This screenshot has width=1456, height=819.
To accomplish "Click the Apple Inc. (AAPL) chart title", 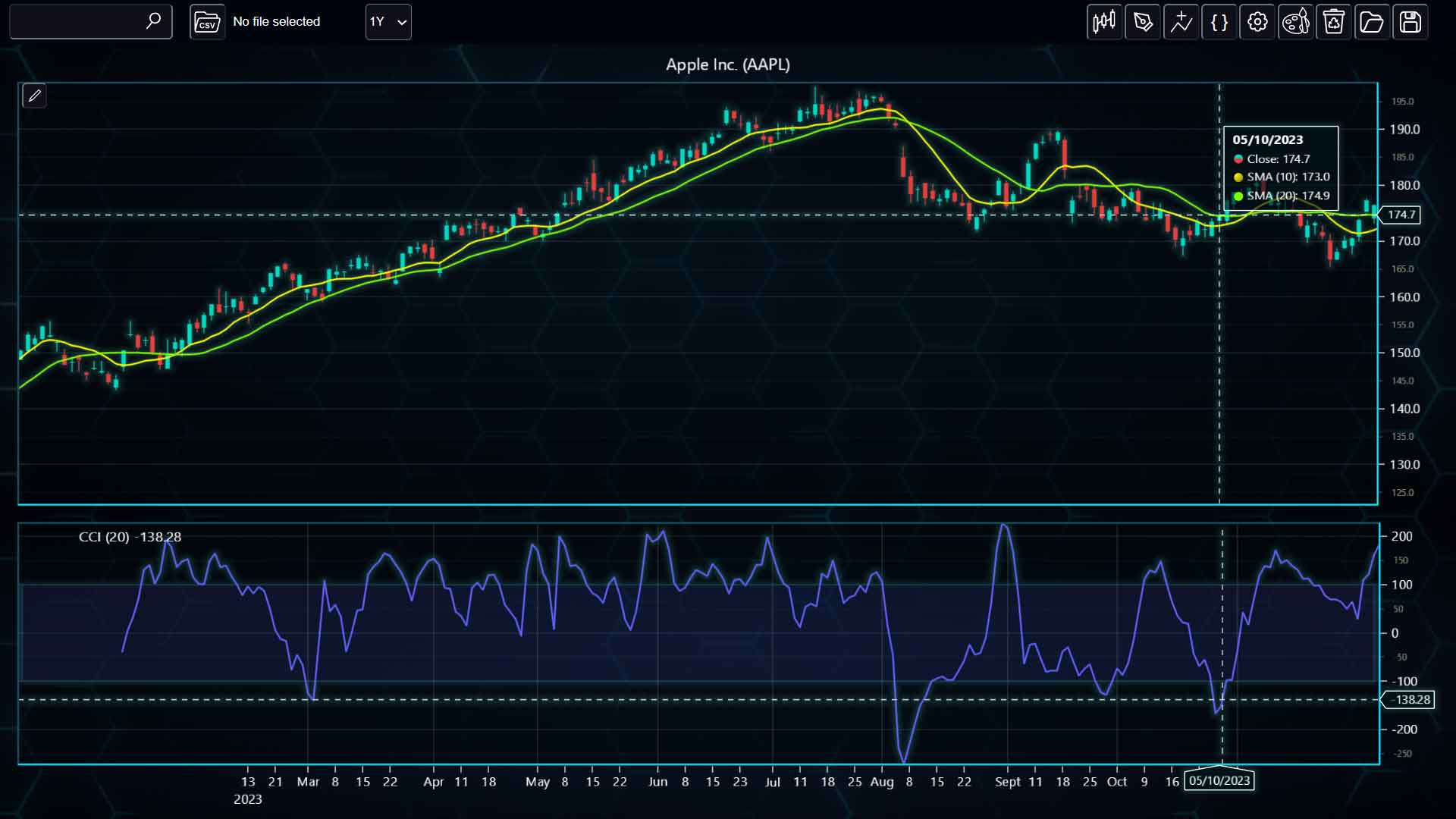I will point(728,64).
